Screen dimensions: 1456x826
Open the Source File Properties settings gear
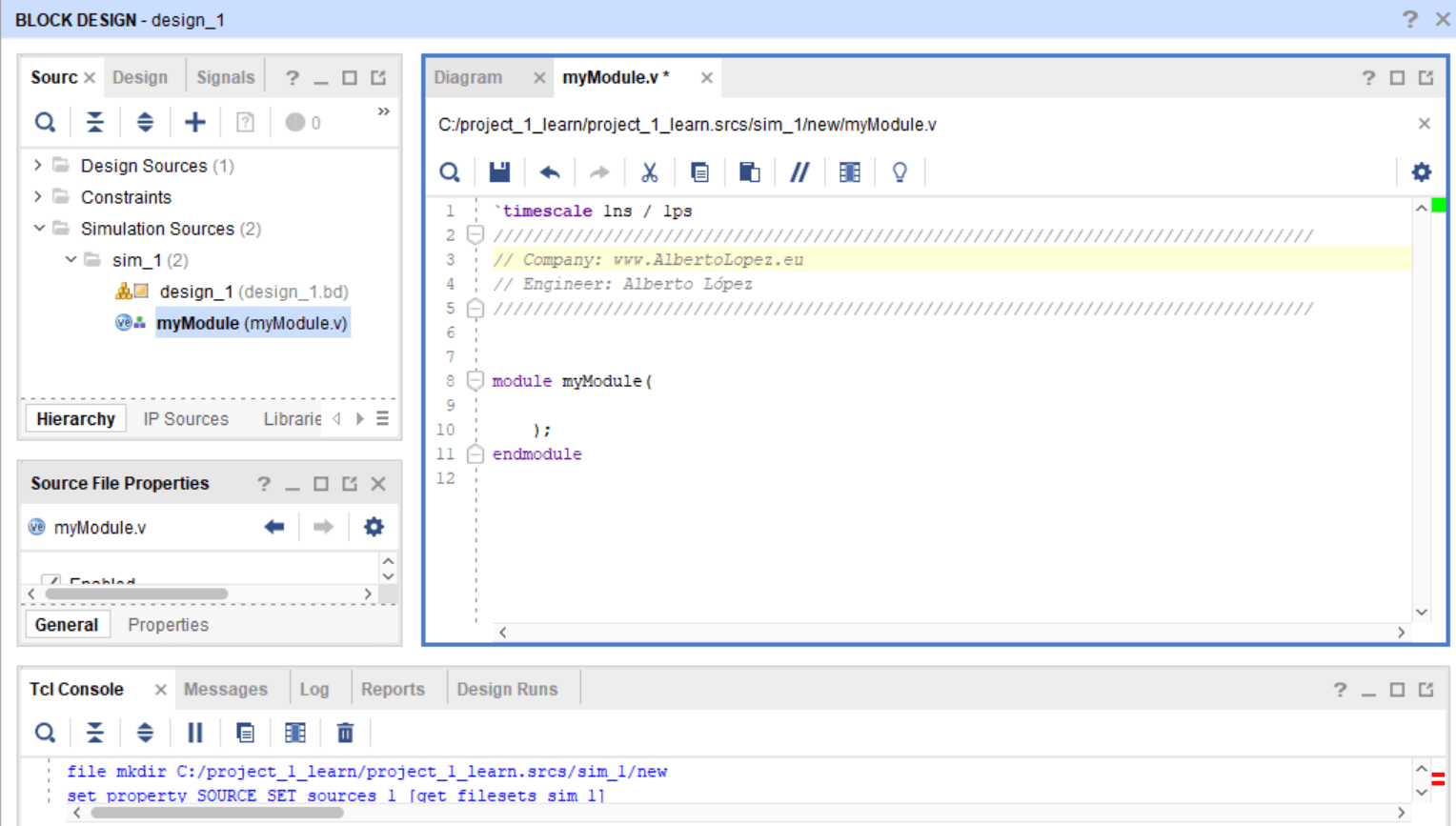click(374, 527)
